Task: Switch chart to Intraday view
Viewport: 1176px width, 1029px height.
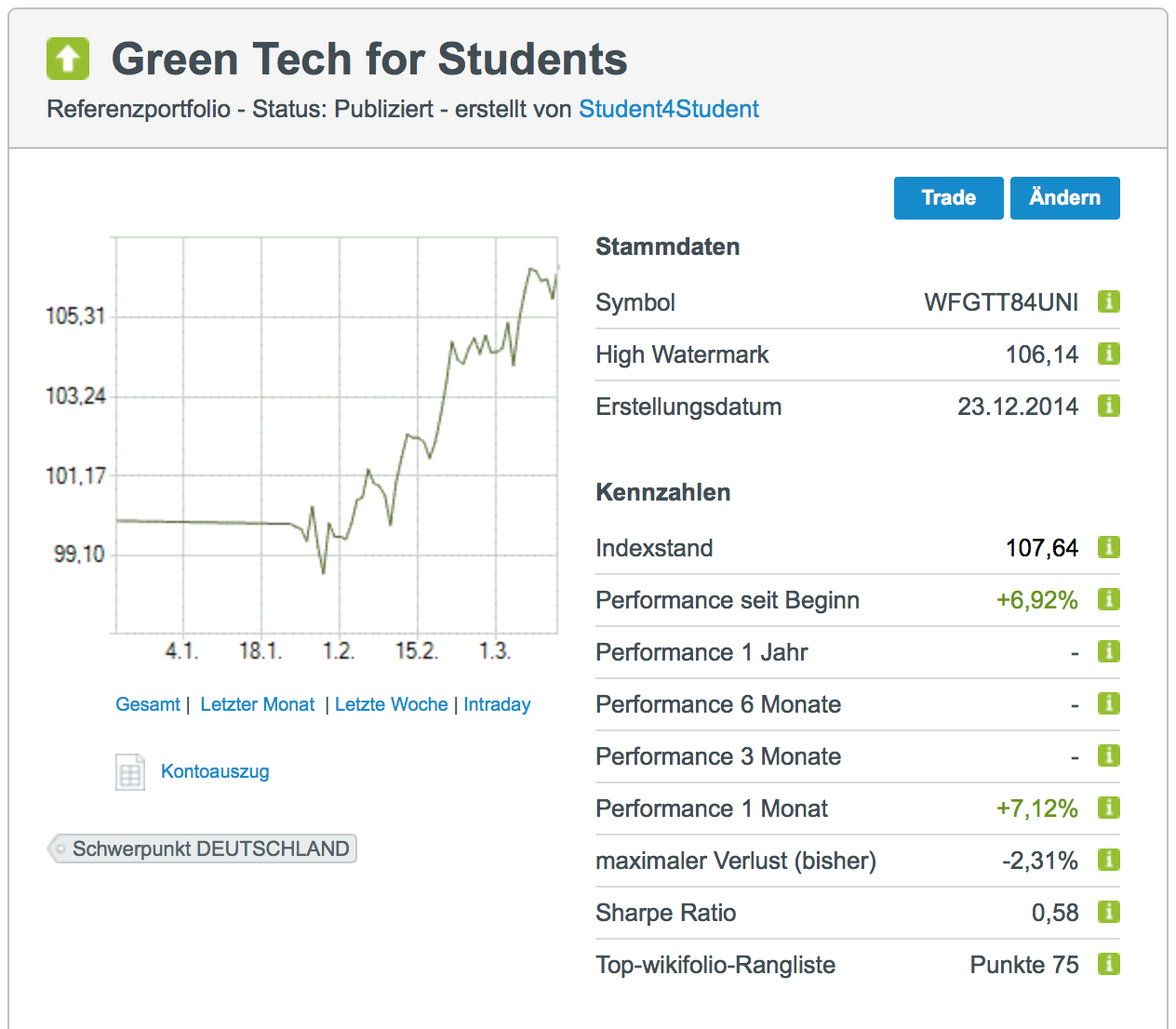Action: (x=497, y=704)
